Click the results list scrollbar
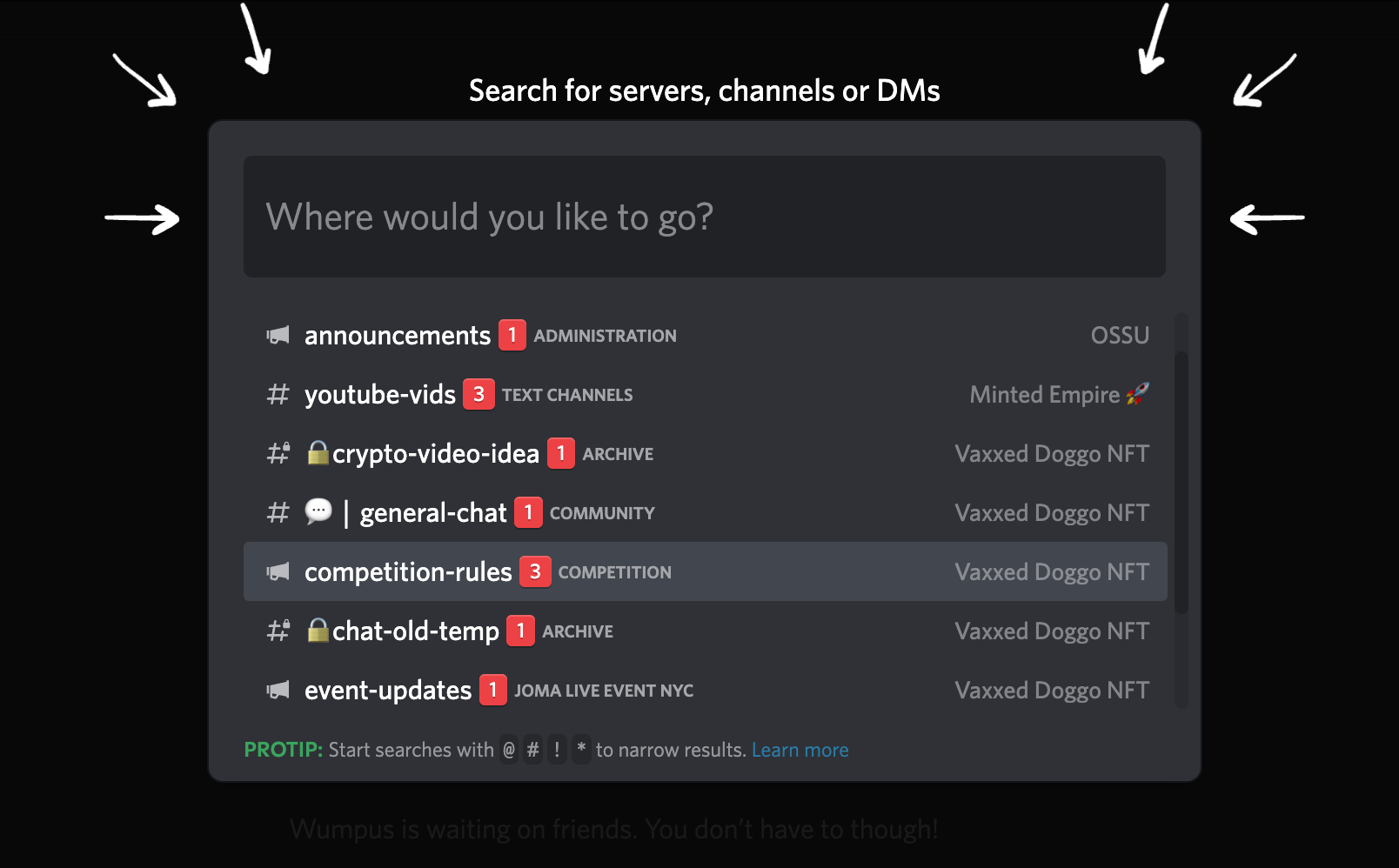The image size is (1399, 868). coord(1181,483)
